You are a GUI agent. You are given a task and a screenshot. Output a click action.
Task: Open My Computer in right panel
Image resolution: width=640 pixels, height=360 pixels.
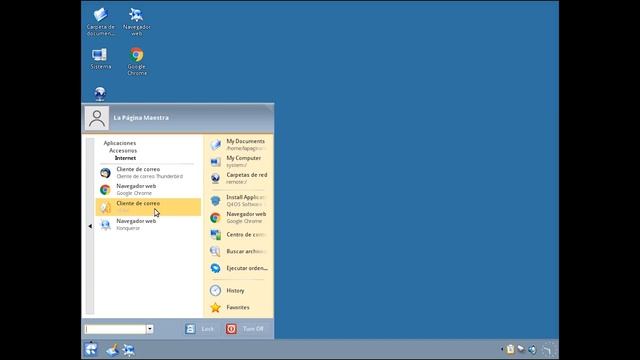click(x=239, y=161)
